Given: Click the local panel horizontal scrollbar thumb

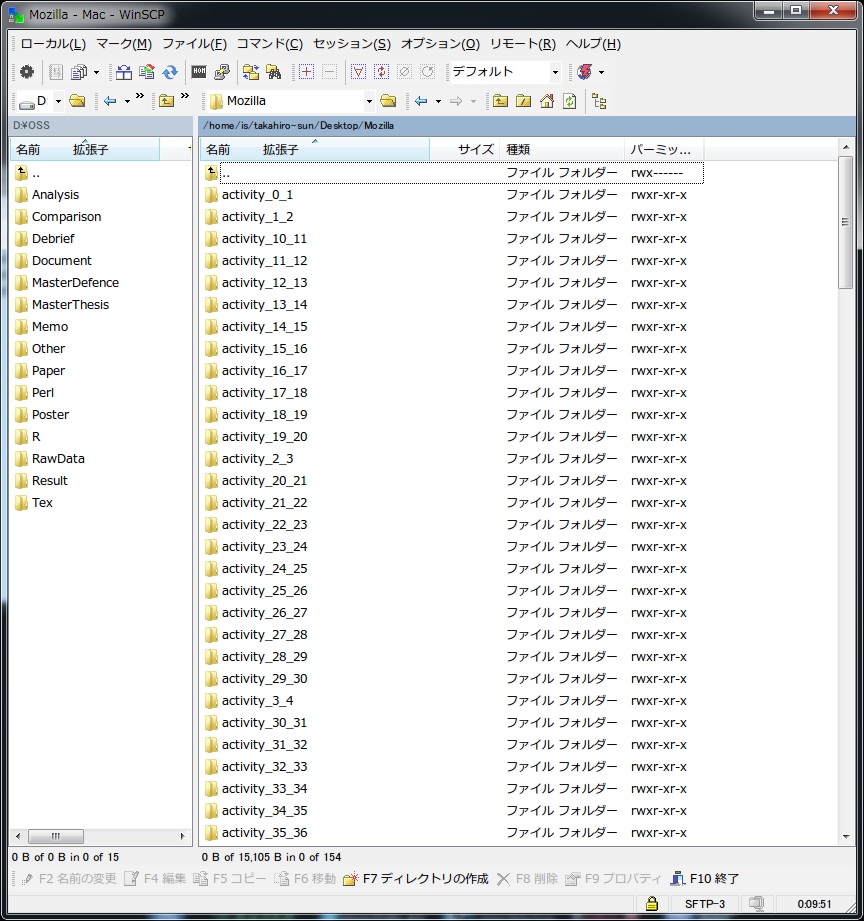Looking at the screenshot, I should coord(56,836).
